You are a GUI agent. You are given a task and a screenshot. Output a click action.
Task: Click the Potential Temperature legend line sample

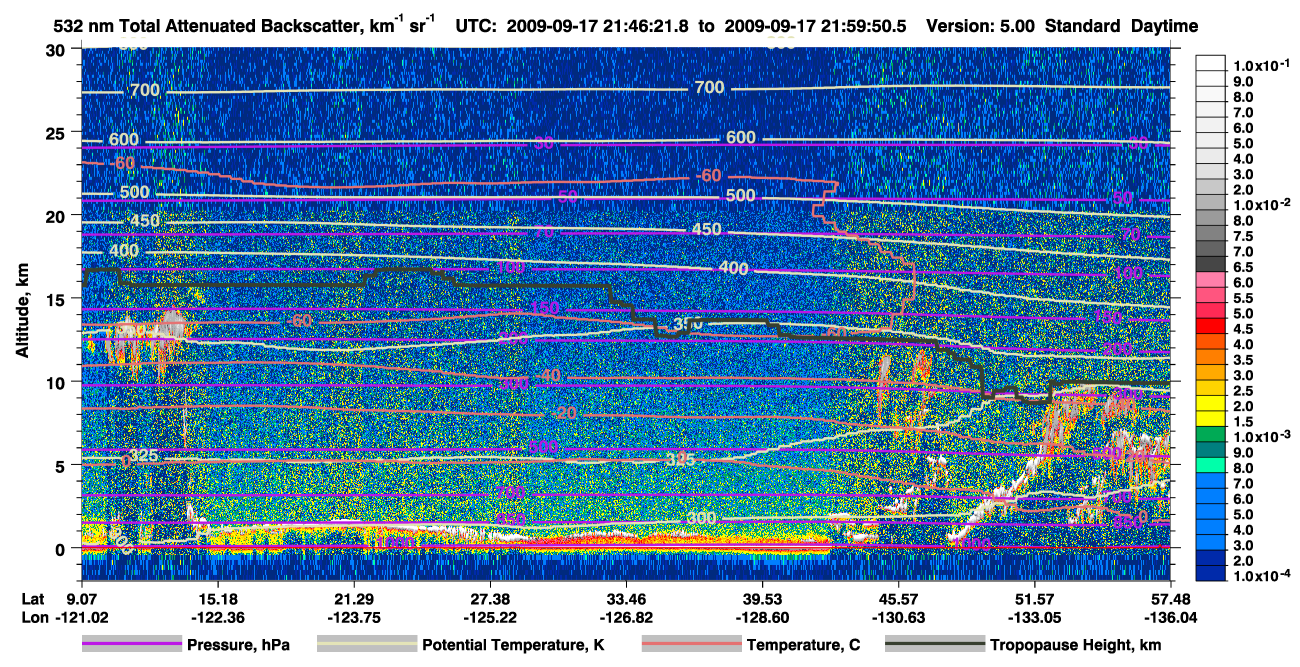coord(365,645)
